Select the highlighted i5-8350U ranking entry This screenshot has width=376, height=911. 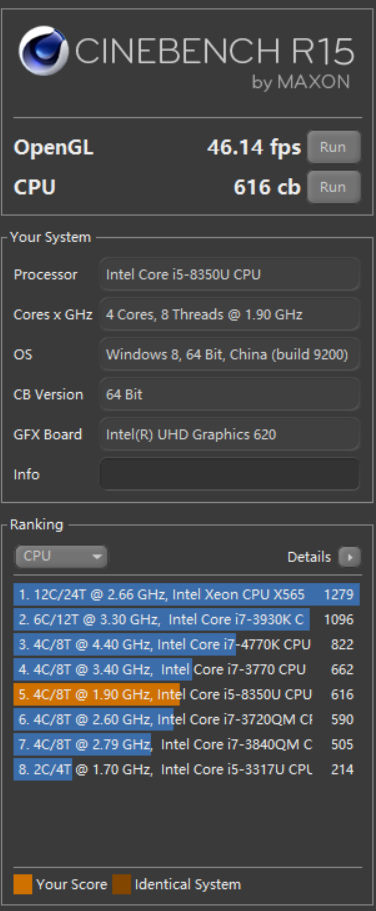pos(187,694)
